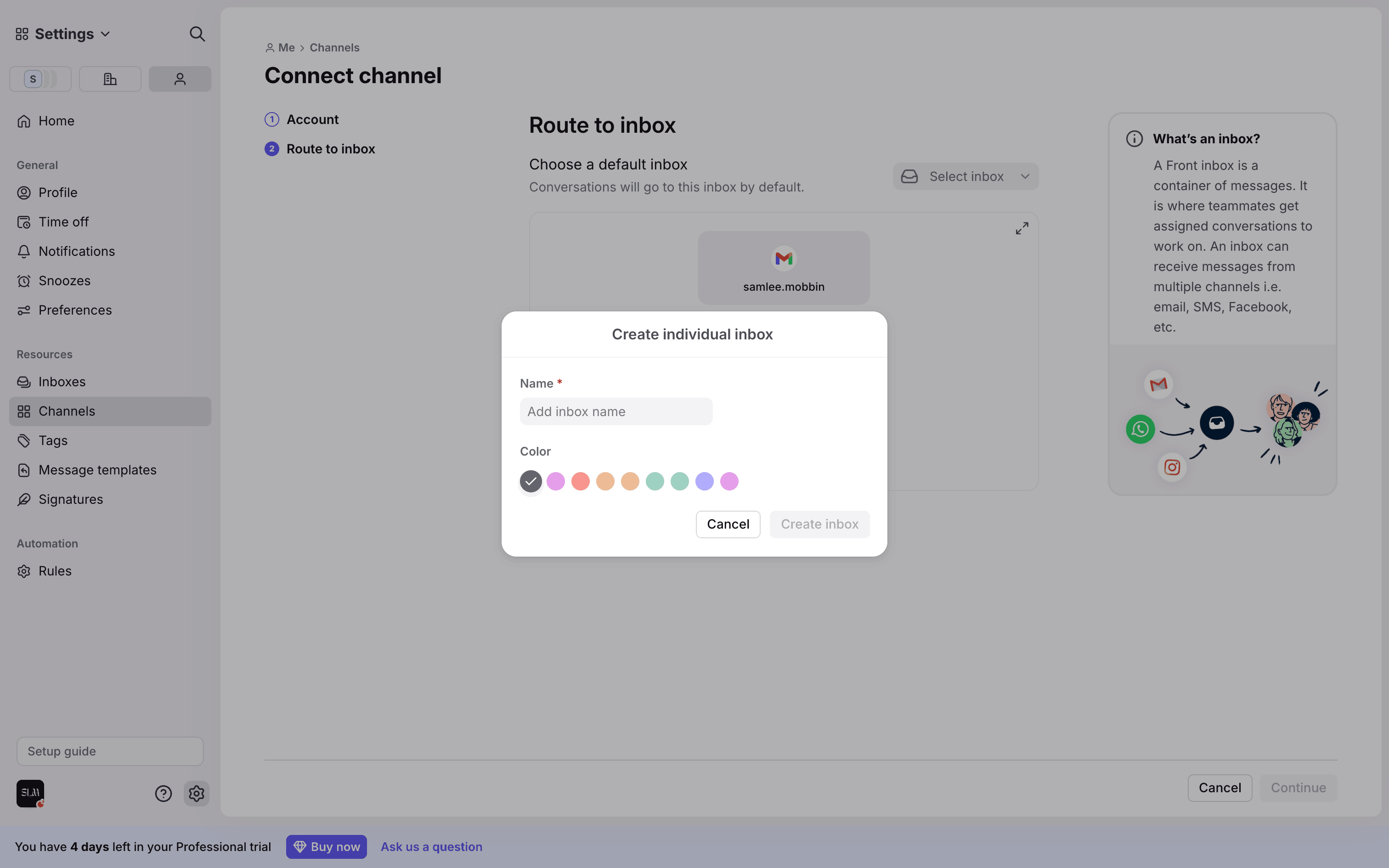Open the Select inbox dropdown

click(966, 176)
